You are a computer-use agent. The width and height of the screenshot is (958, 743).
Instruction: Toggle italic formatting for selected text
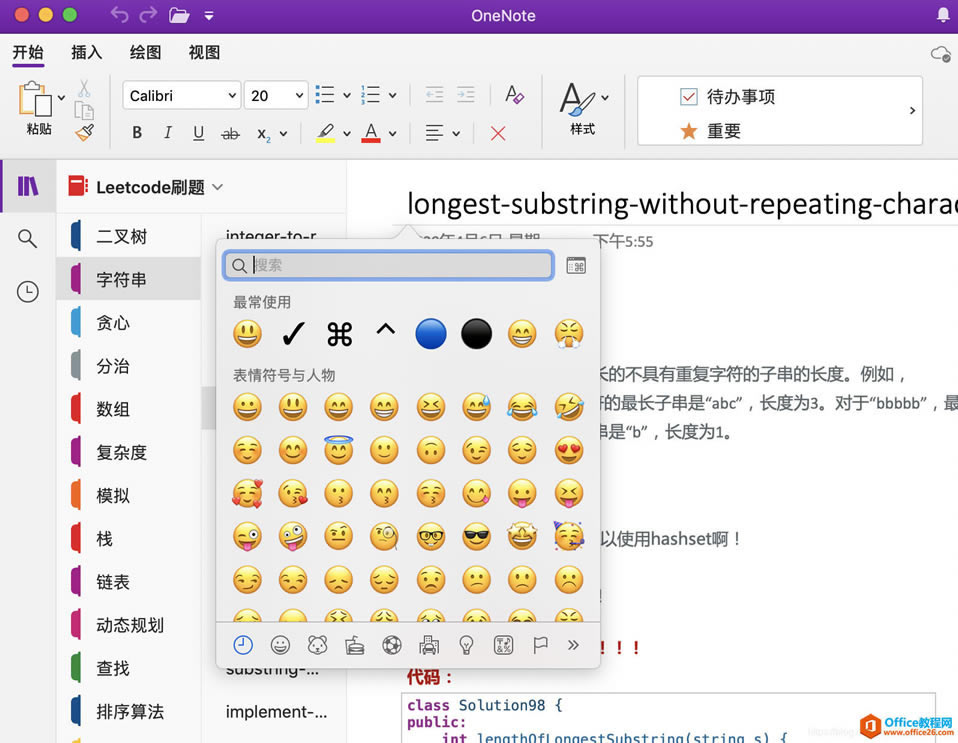[x=168, y=132]
